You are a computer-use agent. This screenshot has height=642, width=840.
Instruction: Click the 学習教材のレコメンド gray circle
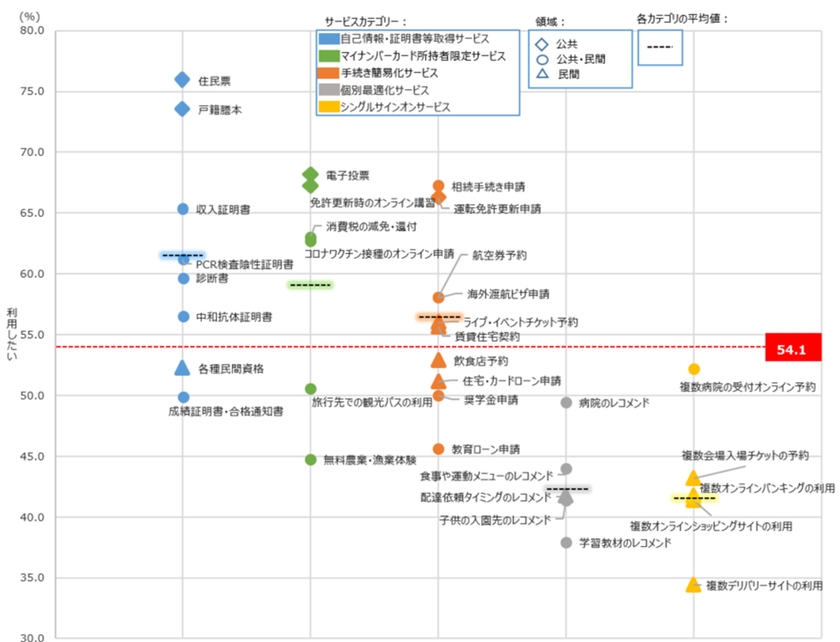point(566,543)
